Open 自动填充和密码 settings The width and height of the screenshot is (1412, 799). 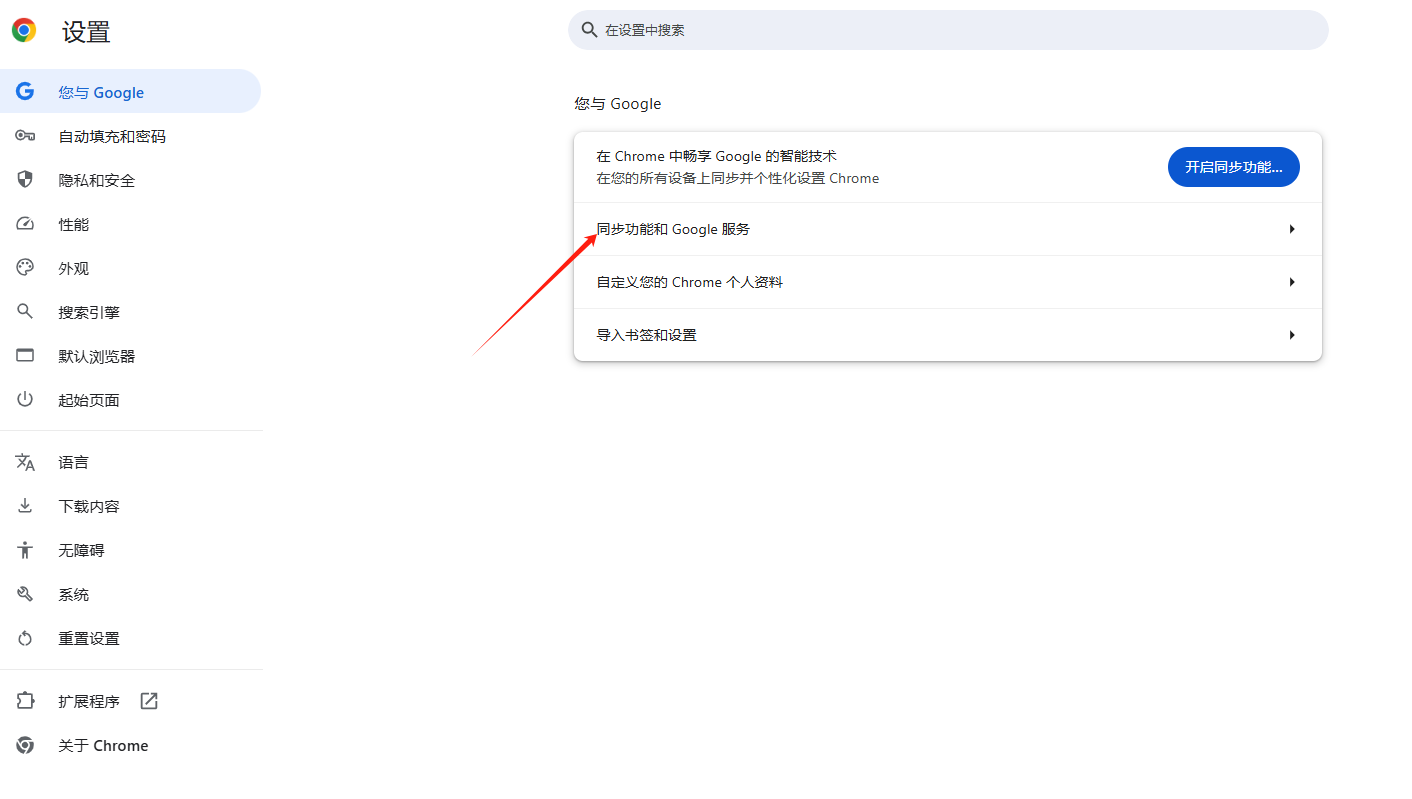(130, 136)
